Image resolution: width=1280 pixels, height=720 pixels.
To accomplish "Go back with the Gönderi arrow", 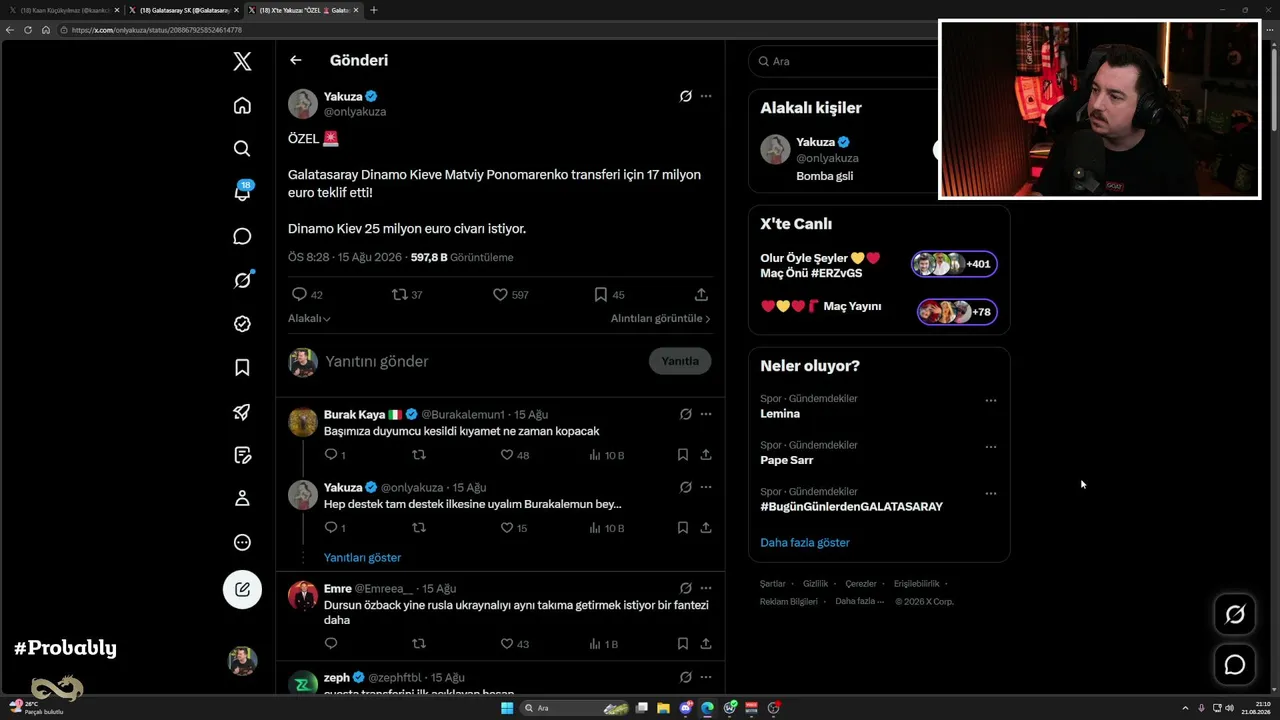I will coord(296,60).
